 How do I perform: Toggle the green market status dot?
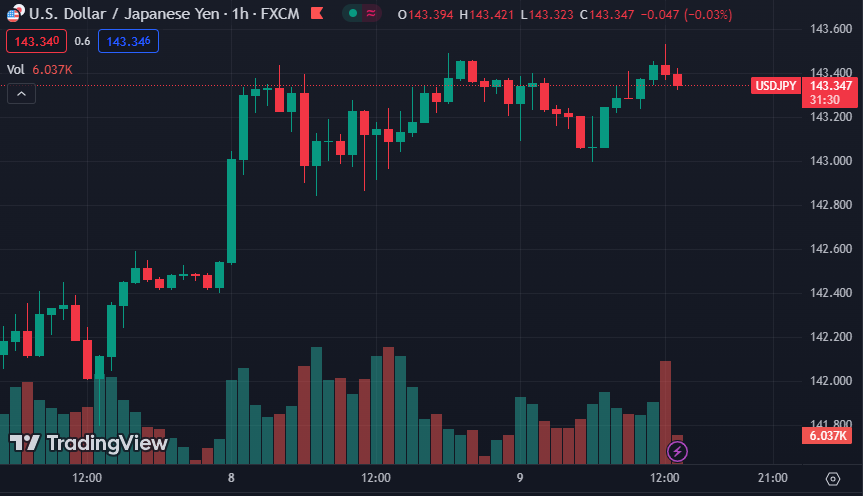pos(353,13)
